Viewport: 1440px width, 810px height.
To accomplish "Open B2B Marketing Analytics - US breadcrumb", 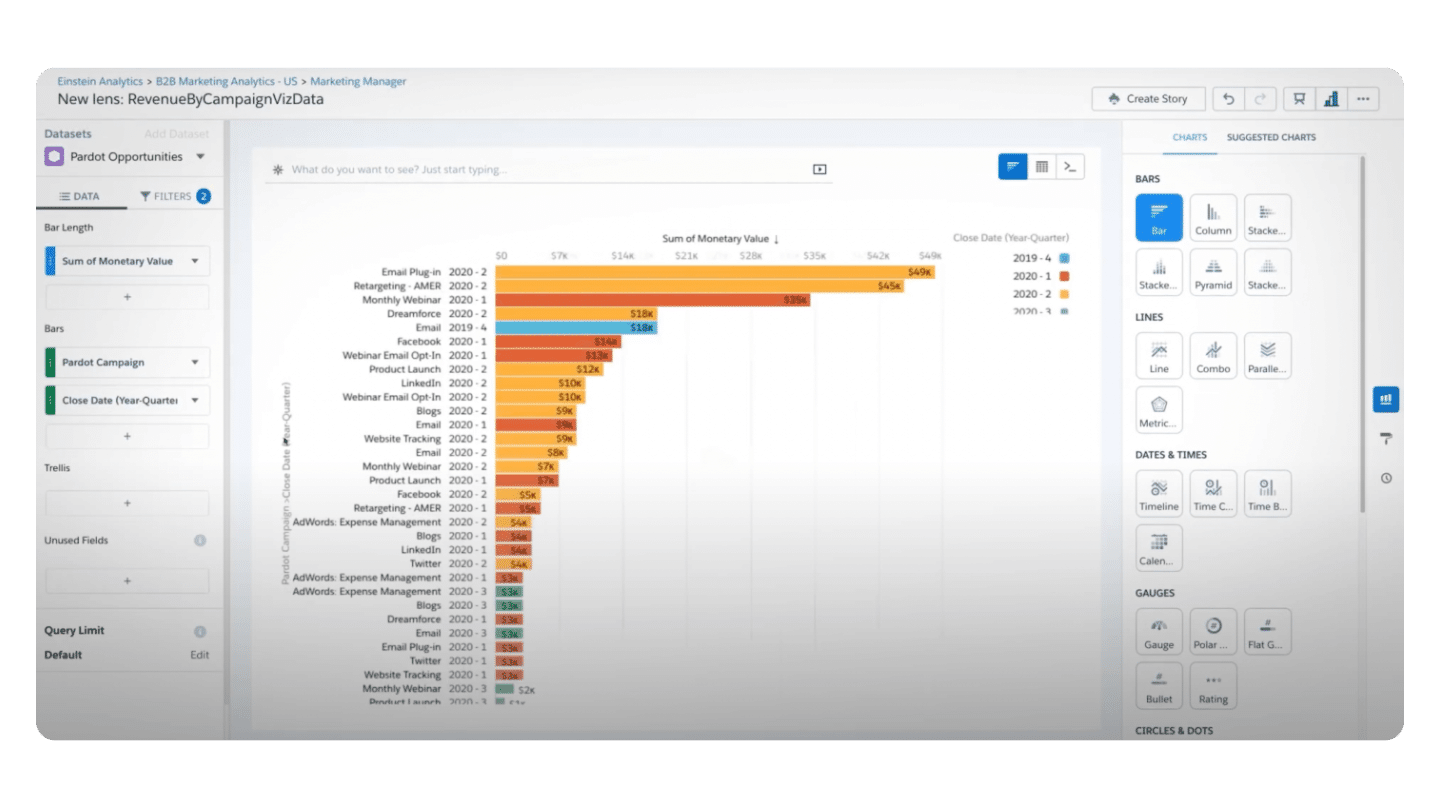I will pos(227,82).
